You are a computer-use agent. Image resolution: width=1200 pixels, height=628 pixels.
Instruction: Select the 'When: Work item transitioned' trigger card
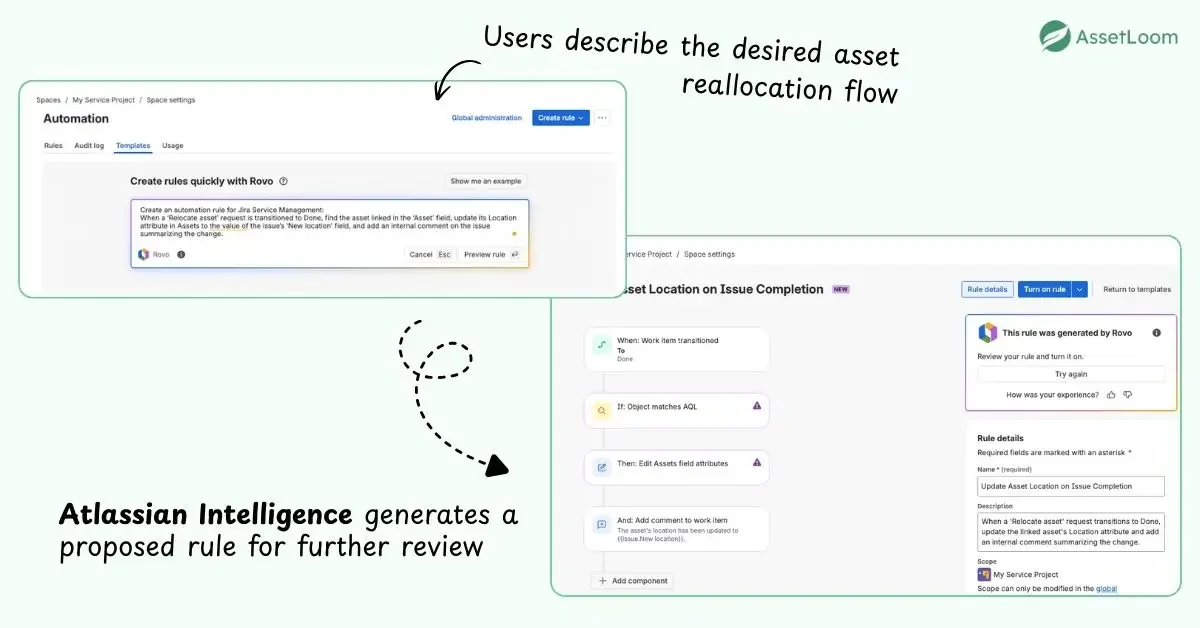coord(677,349)
